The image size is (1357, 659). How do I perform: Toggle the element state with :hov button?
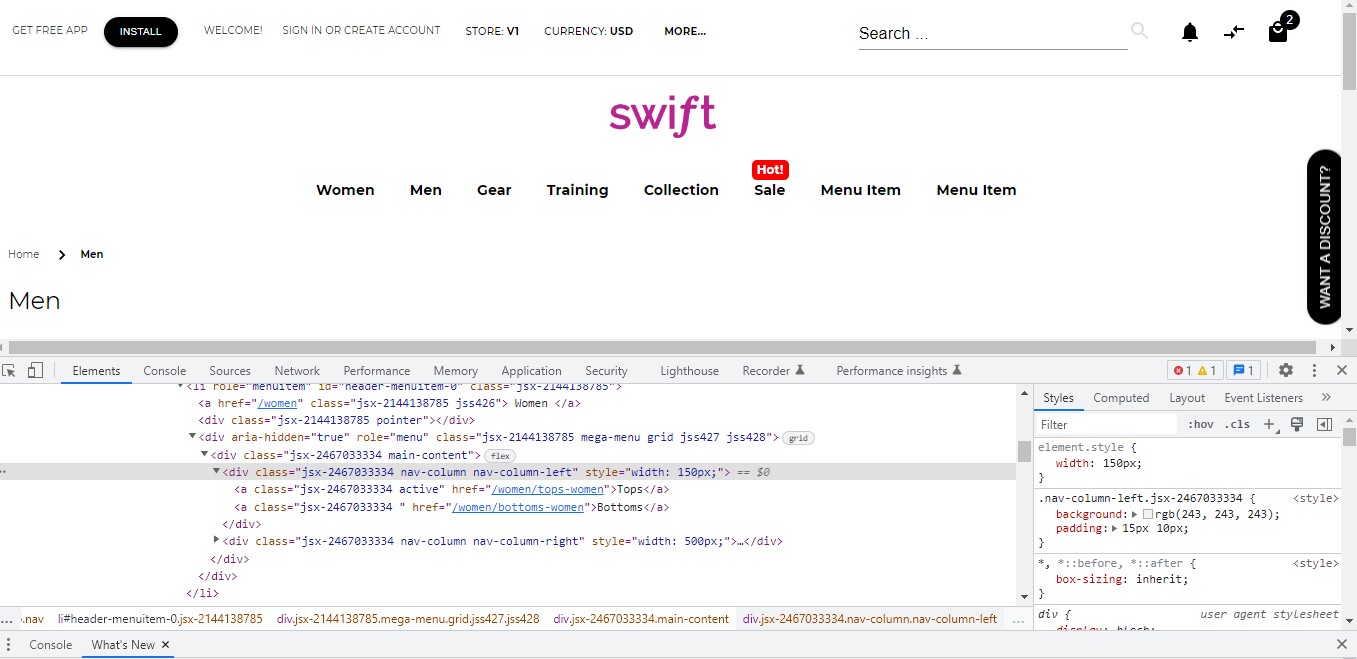click(1200, 424)
